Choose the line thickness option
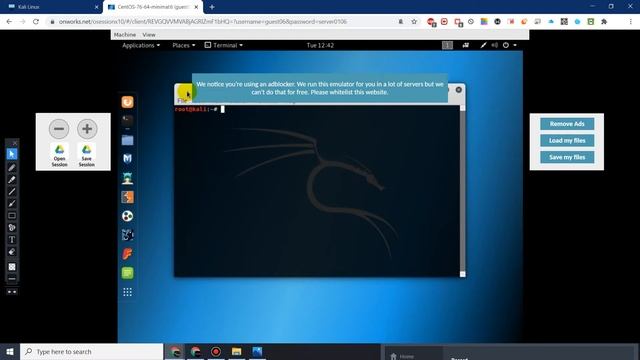This screenshot has height=360, width=640. coord(12,279)
